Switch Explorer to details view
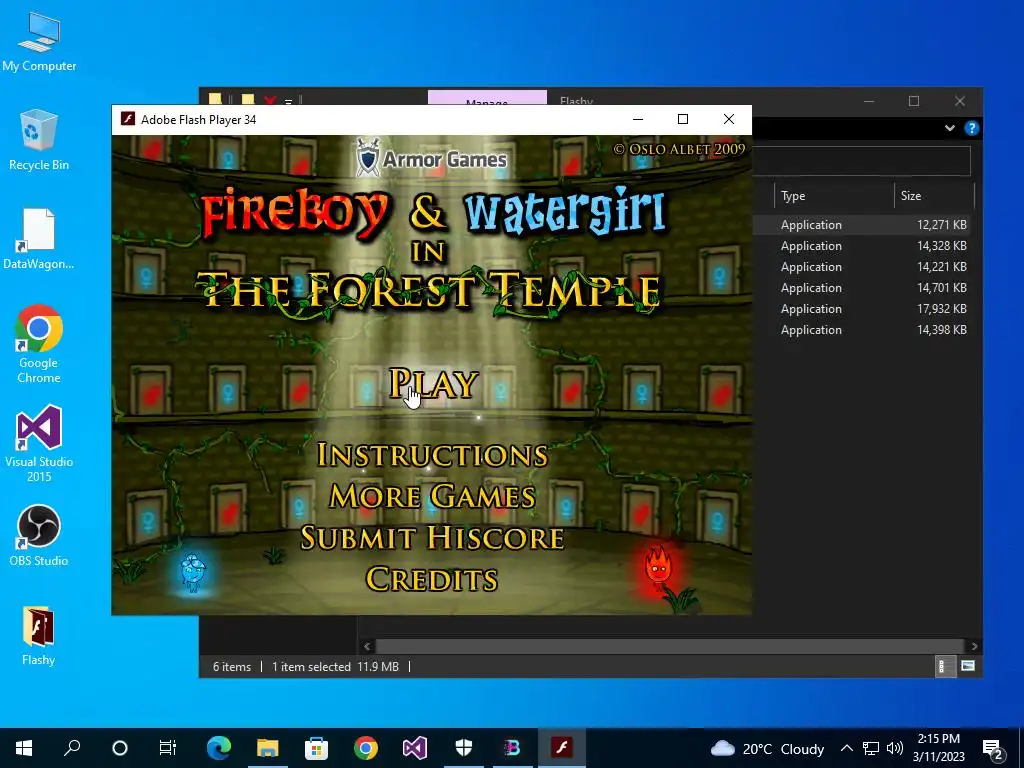Viewport: 1024px width, 768px height. pyautogui.click(x=945, y=666)
